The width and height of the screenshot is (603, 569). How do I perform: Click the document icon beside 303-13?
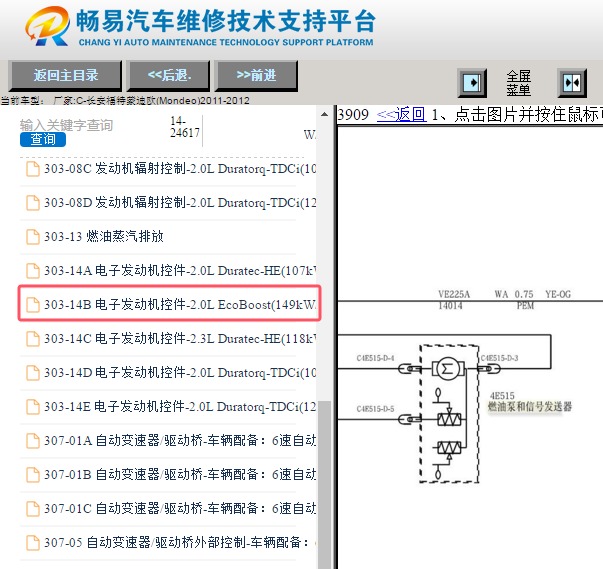click(33, 237)
